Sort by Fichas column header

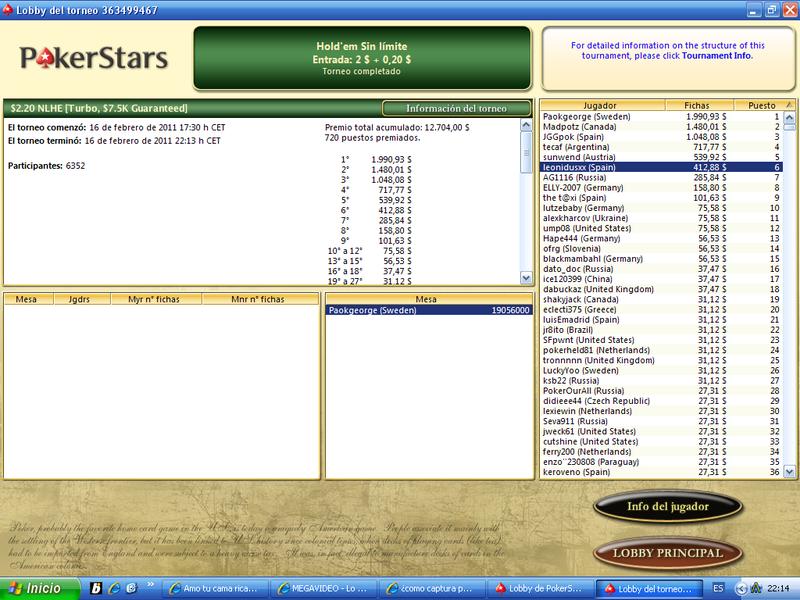pyautogui.click(x=699, y=105)
